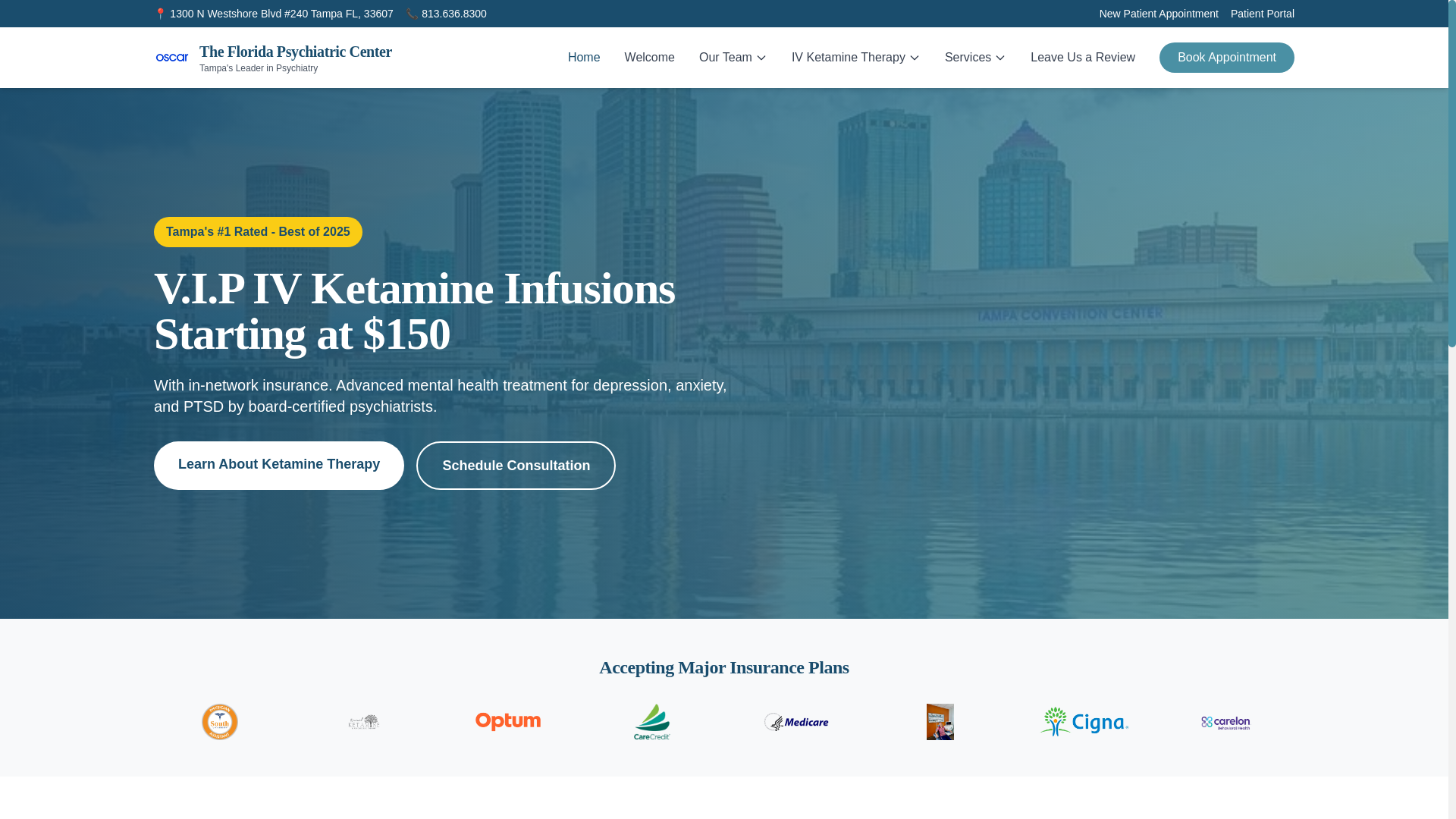This screenshot has height=819, width=1456.
Task: Click The Florida Psychiatric Center title
Action: tap(296, 52)
